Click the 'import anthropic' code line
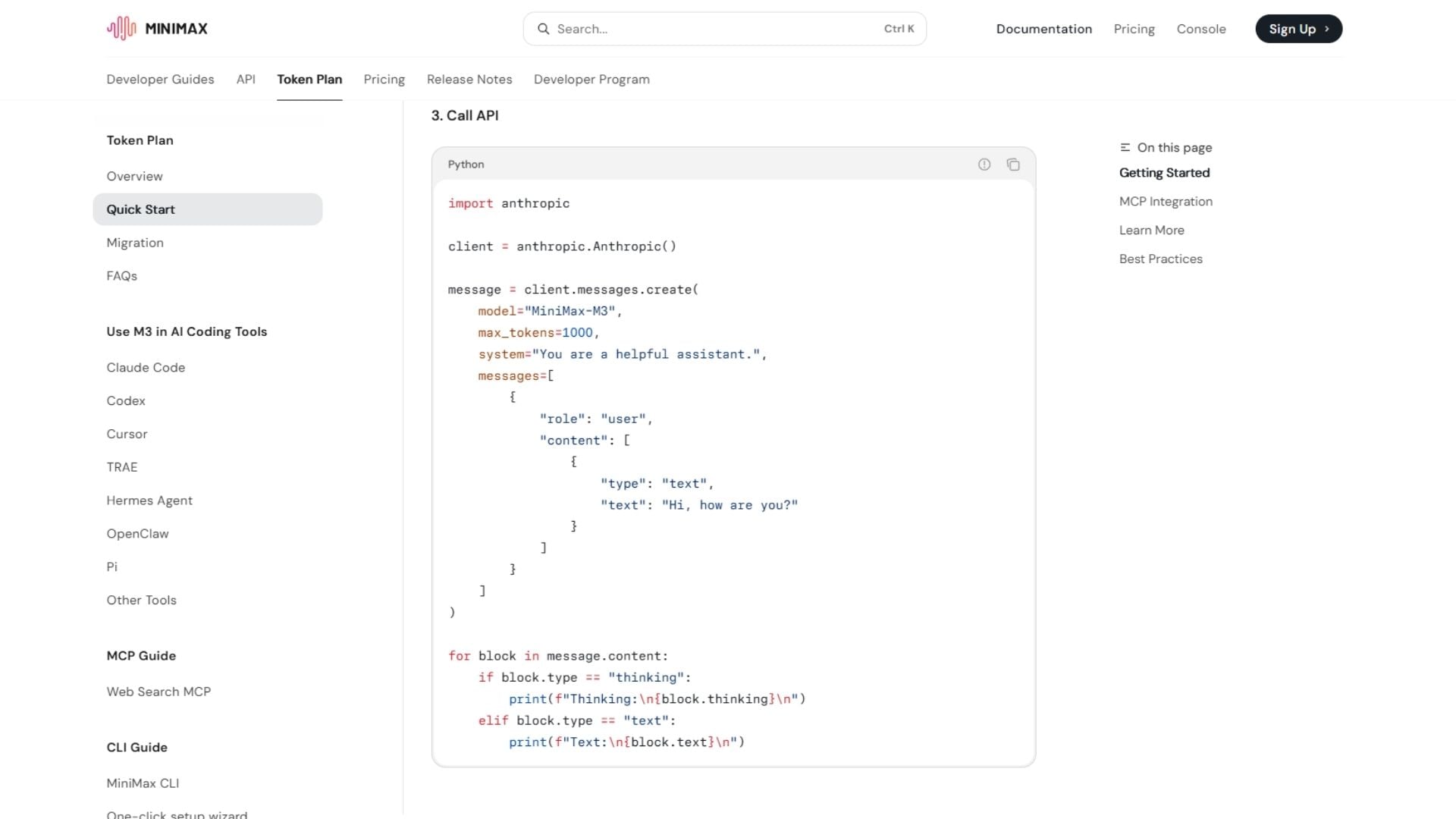1456x819 pixels. 509,203
